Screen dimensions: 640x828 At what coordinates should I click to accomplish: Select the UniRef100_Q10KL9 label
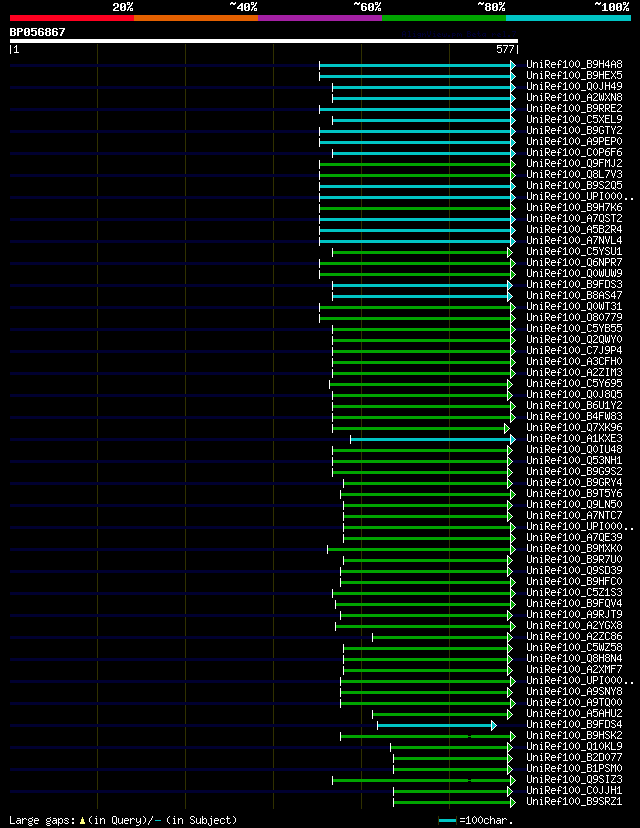point(574,746)
